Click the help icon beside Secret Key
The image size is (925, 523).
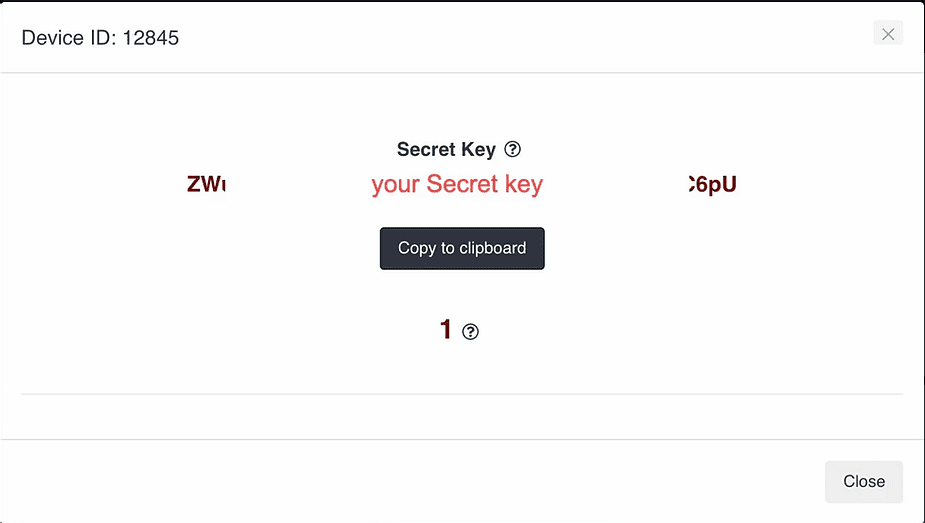[x=513, y=149]
